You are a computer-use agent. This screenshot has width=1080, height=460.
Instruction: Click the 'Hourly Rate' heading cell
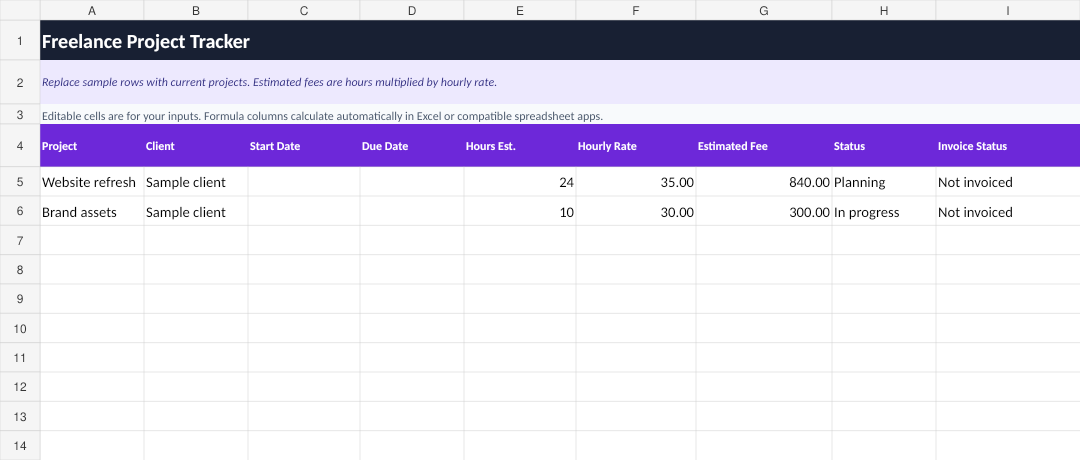pyautogui.click(x=636, y=146)
